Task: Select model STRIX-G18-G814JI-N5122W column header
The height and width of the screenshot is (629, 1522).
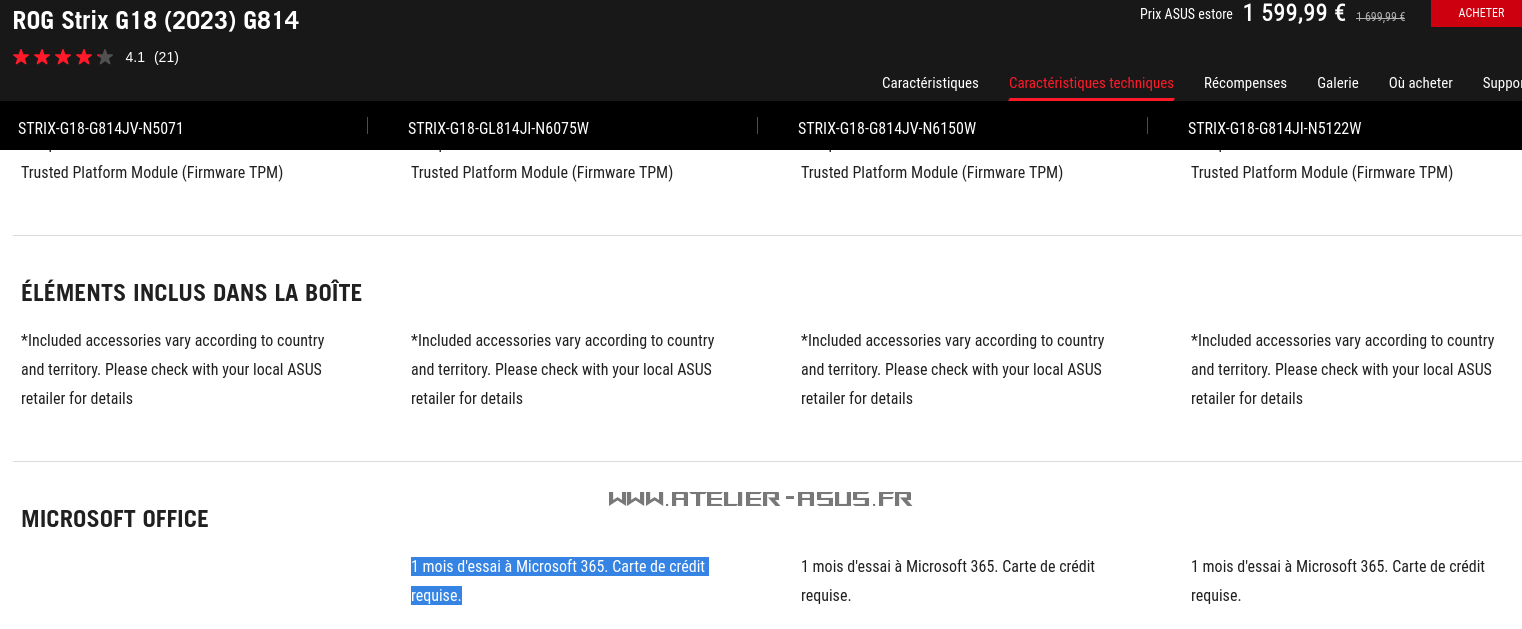Action: tap(1274, 128)
